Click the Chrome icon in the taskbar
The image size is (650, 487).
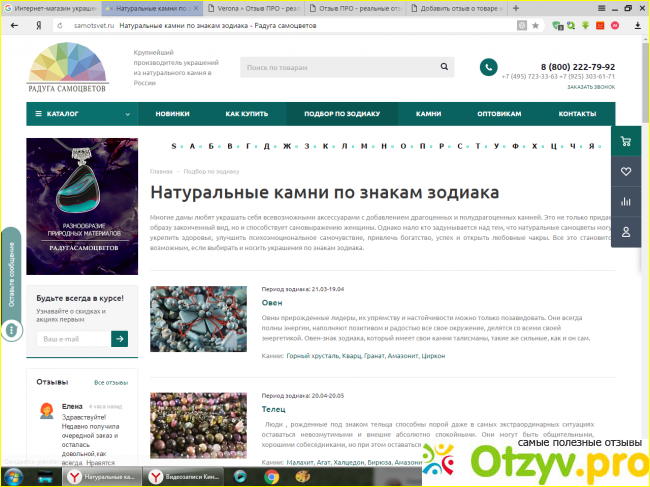[271, 477]
